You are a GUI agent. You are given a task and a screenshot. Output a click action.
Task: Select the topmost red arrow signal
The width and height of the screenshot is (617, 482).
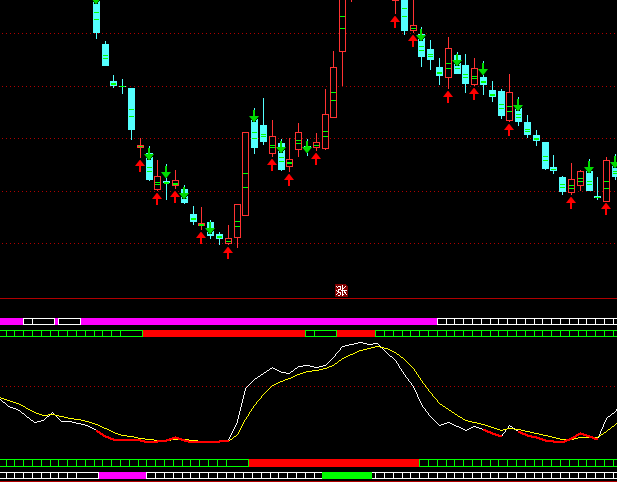395,20
